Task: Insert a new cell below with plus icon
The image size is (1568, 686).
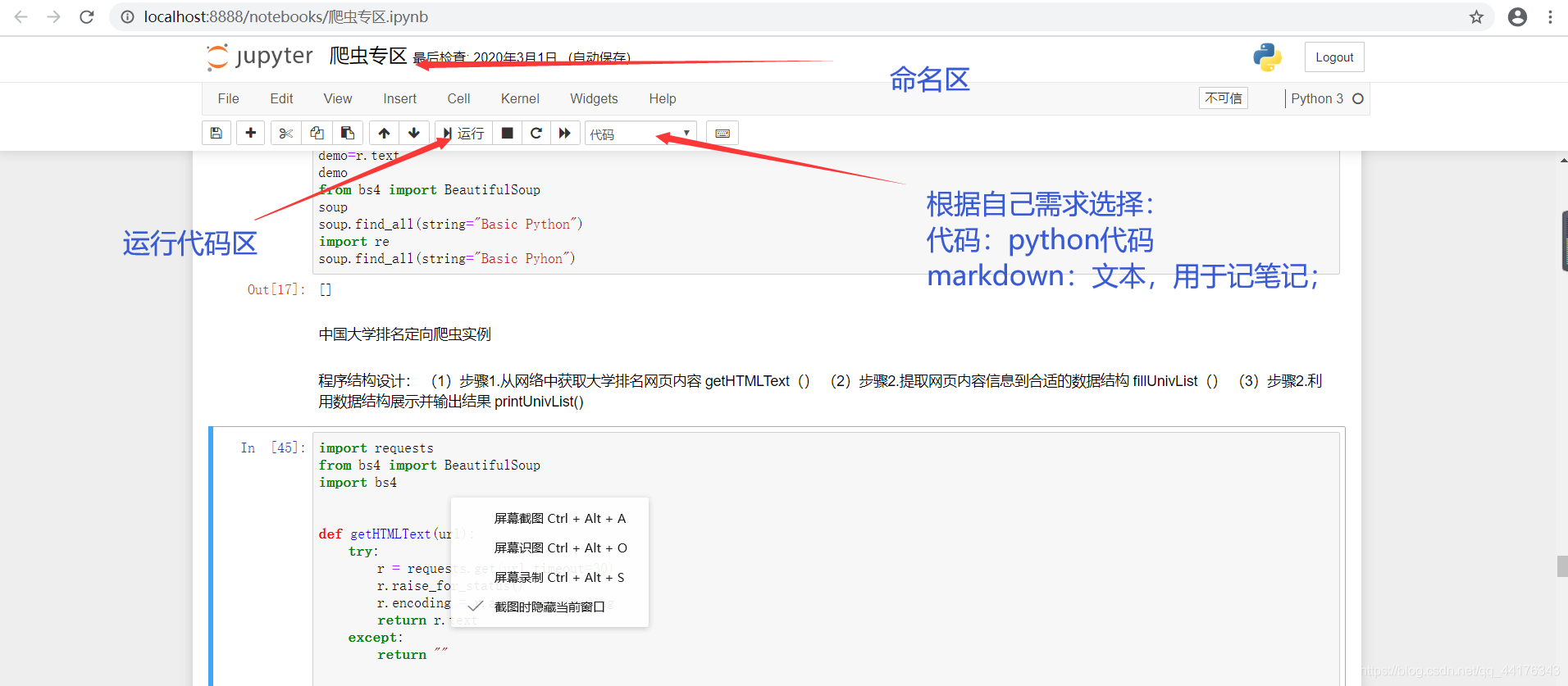Action: pyautogui.click(x=251, y=133)
